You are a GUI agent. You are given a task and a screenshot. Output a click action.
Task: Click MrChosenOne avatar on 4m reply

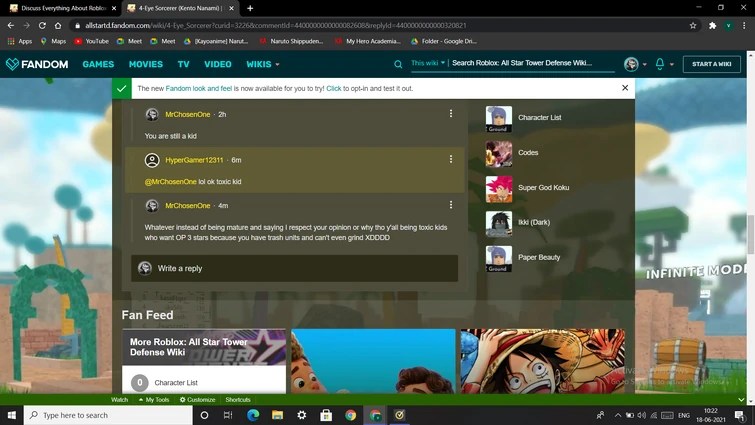[x=152, y=206]
